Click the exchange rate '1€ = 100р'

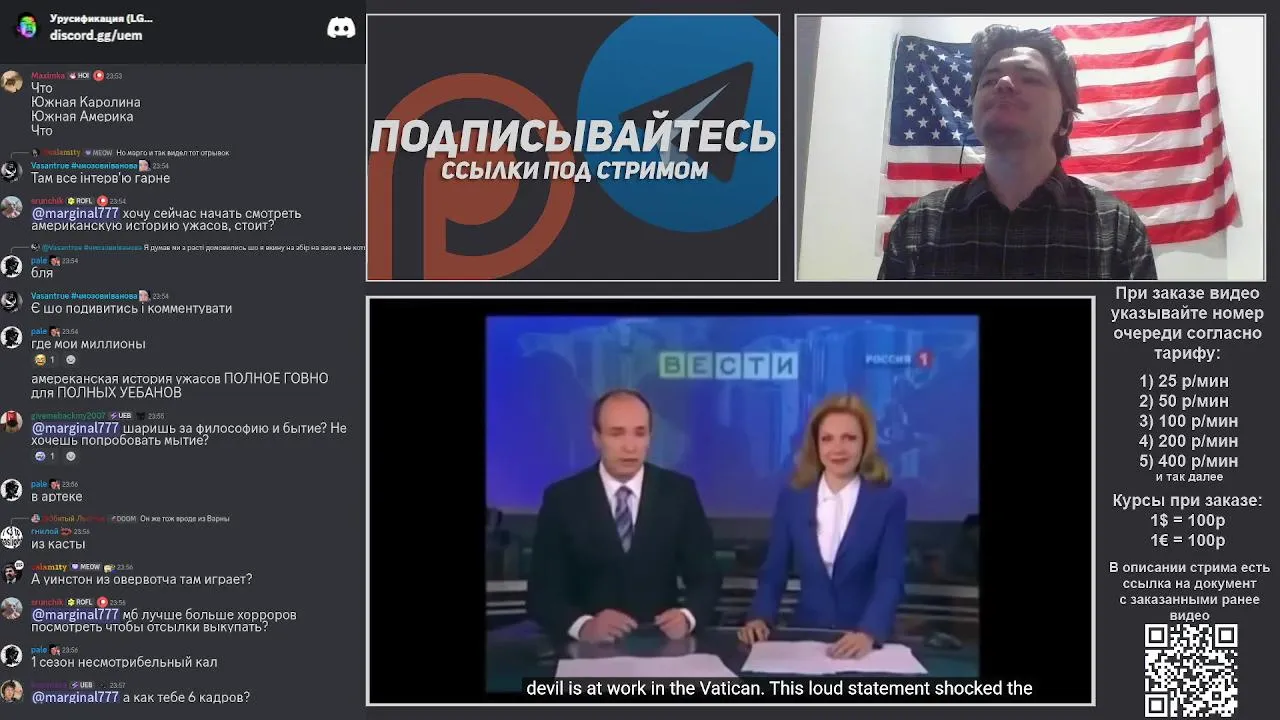pyautogui.click(x=1187, y=540)
